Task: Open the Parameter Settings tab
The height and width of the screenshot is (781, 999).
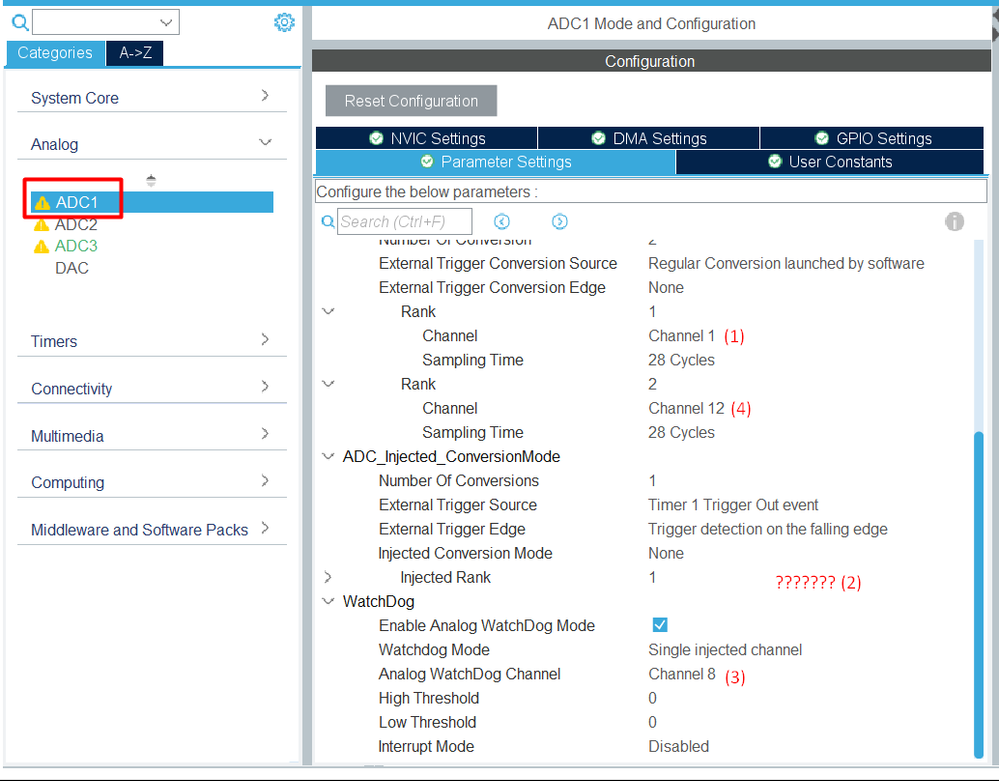Action: (x=495, y=162)
